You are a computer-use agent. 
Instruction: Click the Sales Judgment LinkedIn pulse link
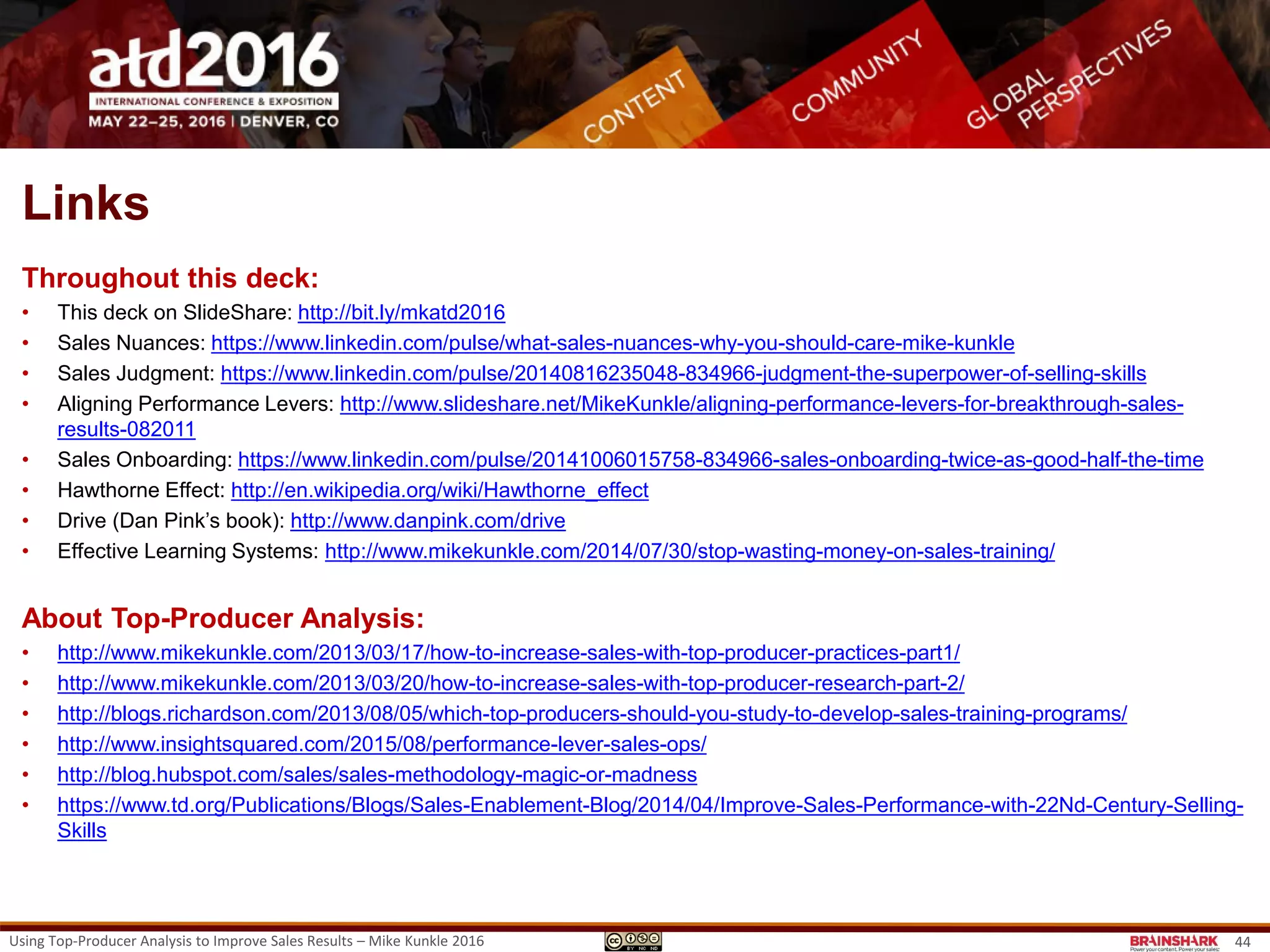click(x=683, y=373)
